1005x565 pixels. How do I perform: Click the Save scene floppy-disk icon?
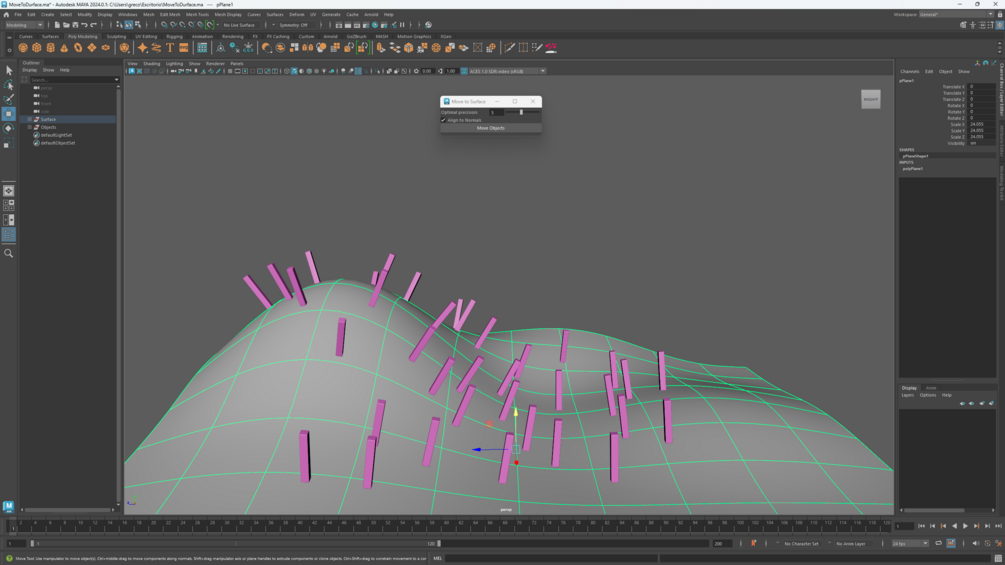click(x=75, y=25)
